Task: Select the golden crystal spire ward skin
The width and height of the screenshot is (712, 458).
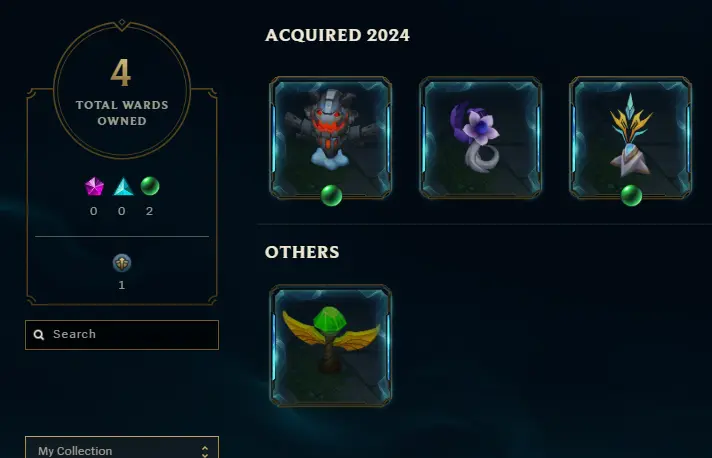Action: (630, 138)
